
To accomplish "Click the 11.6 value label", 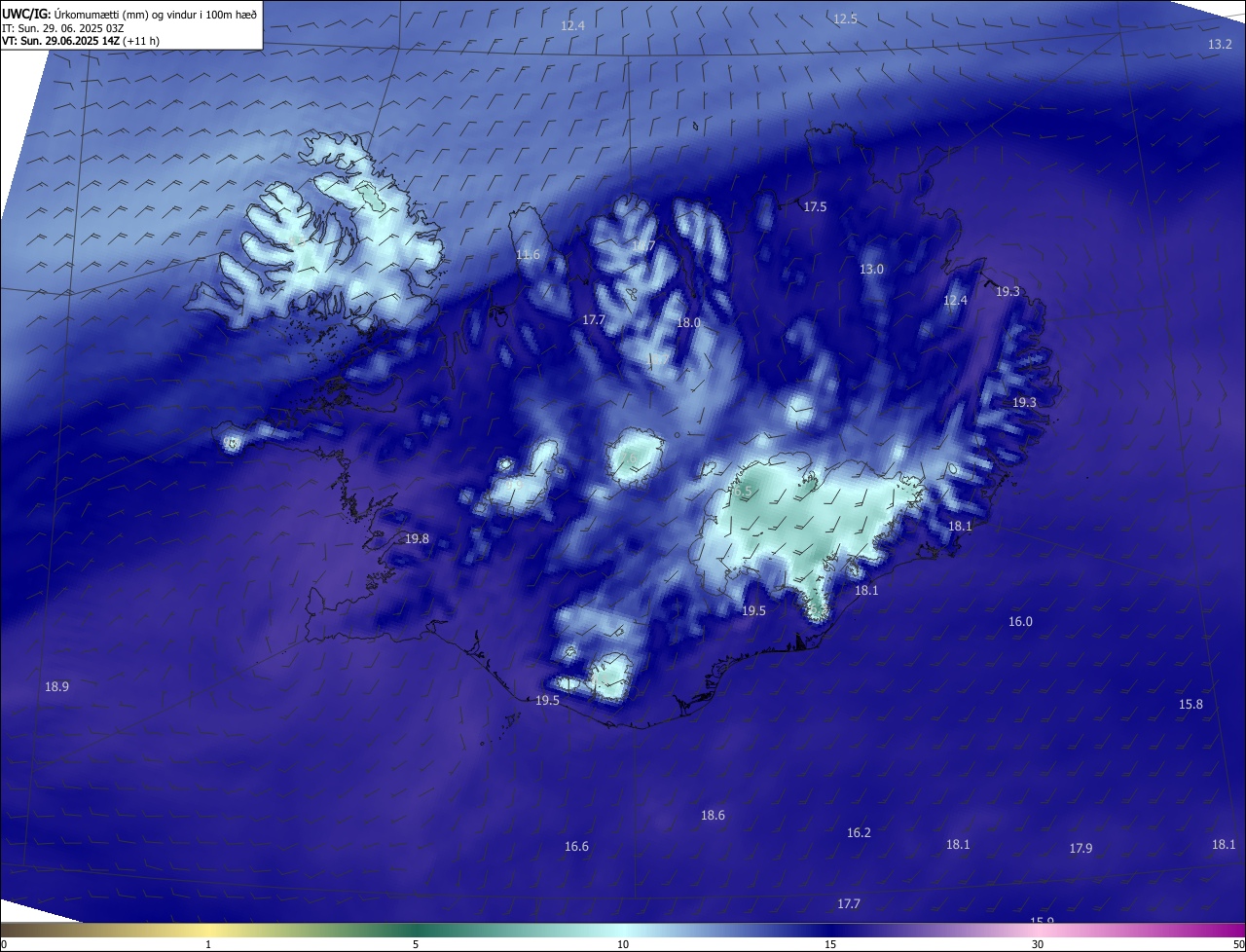I will pos(528,255).
